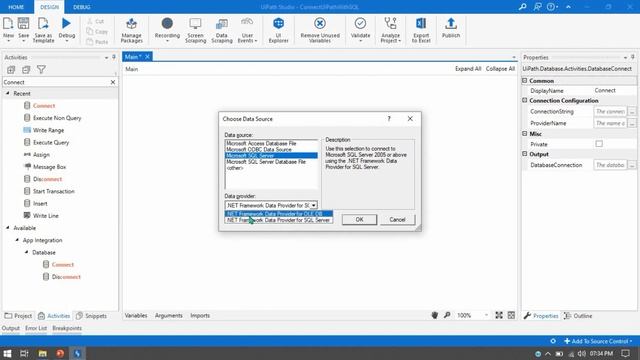This screenshot has height=360, width=640.
Task: Collapse the Output properties section
Action: pos(525,154)
